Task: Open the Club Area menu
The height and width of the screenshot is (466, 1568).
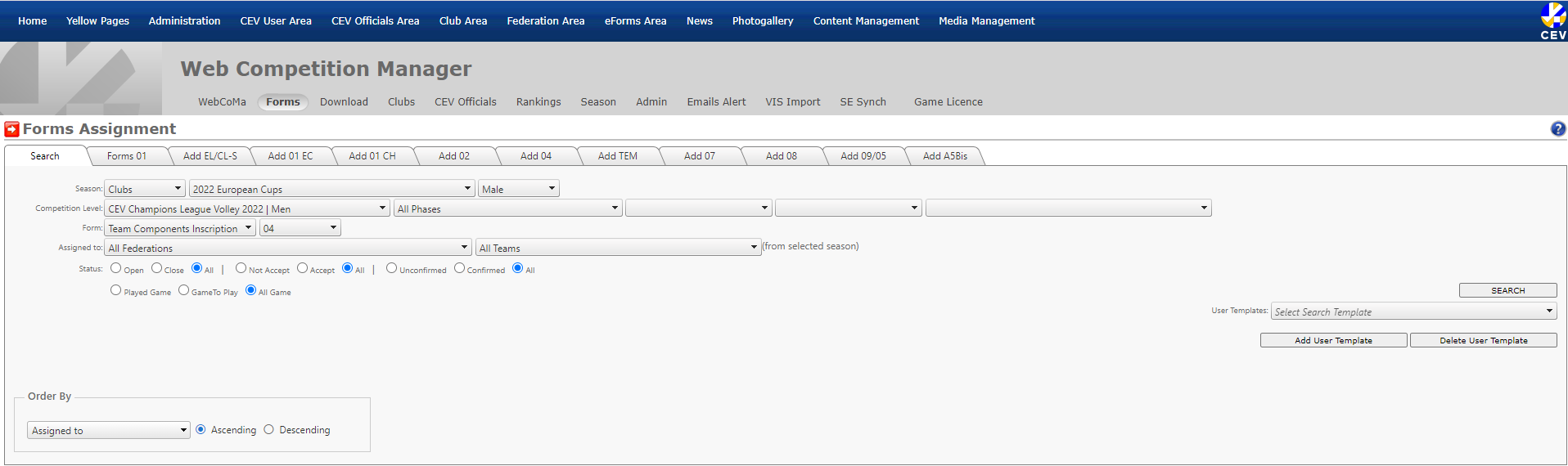Action: coord(463,20)
